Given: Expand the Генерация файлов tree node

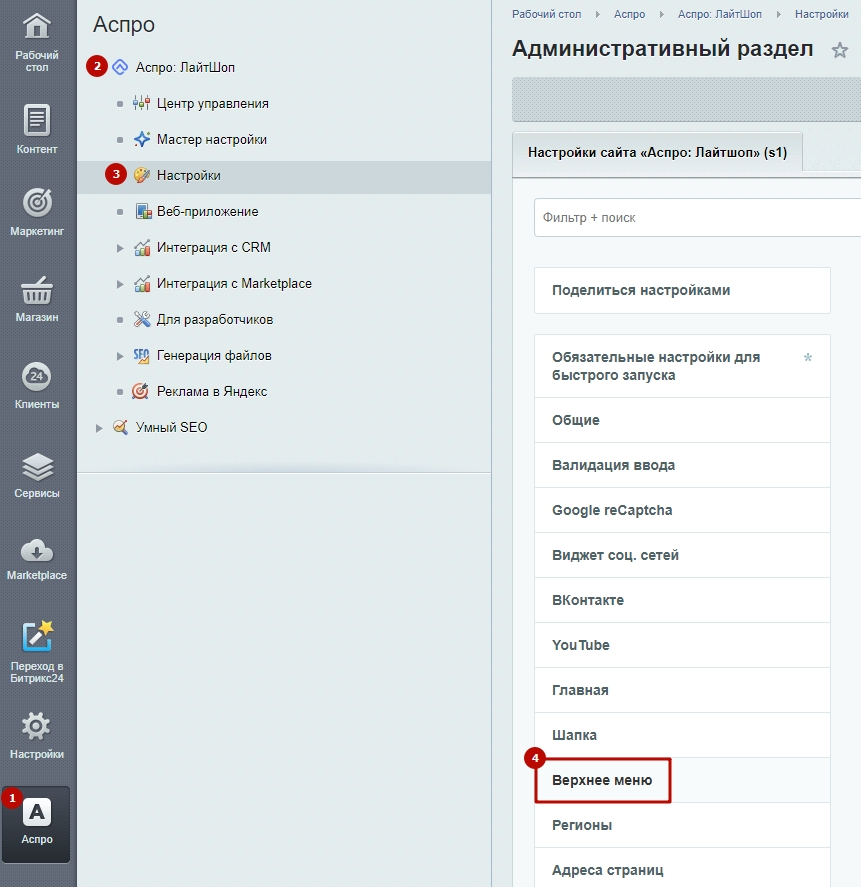Looking at the screenshot, I should coord(120,356).
